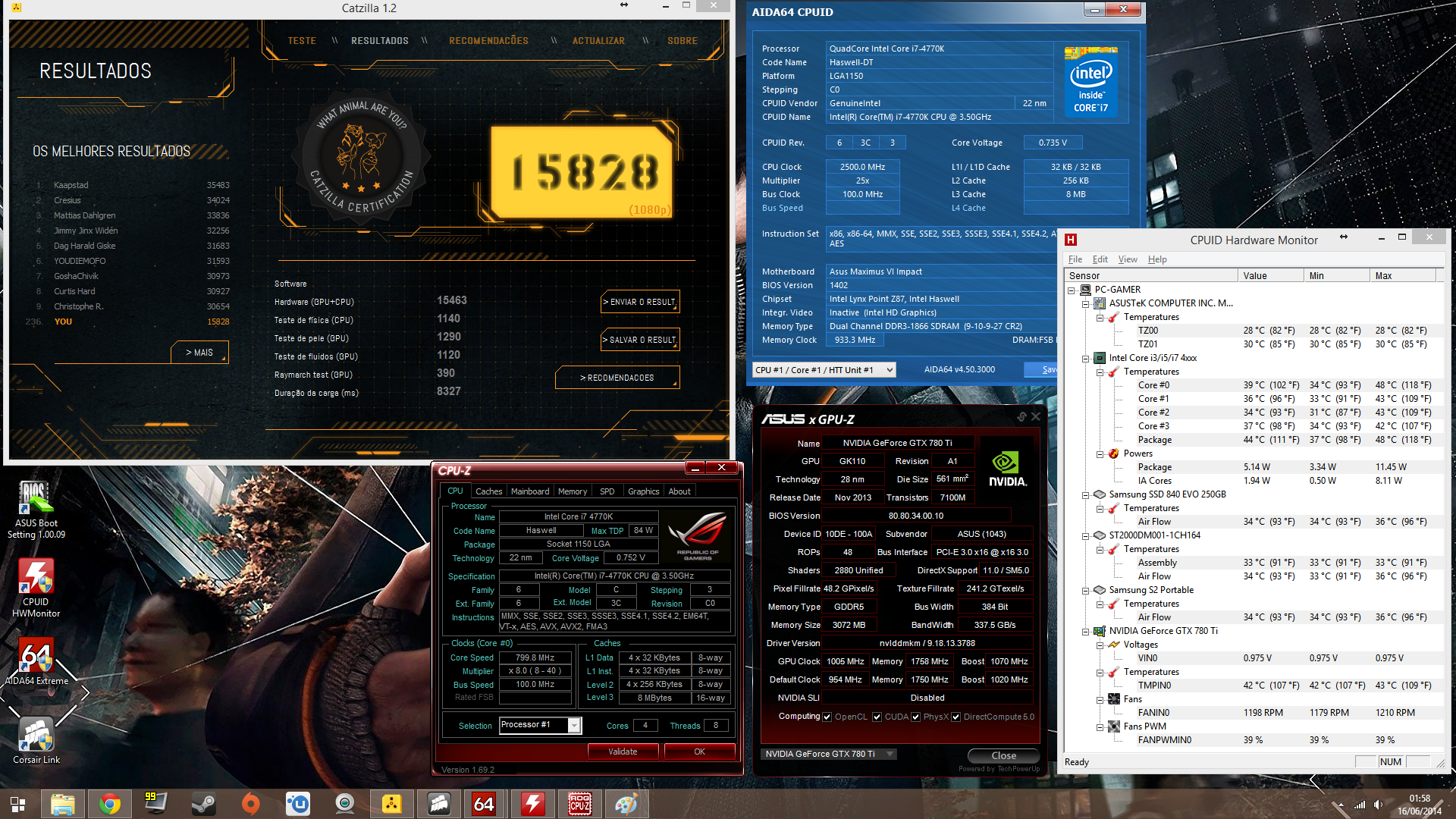Collapse the ASUSTeK COMPUTER INC. node
The width and height of the screenshot is (1456, 819).
coord(1086,304)
